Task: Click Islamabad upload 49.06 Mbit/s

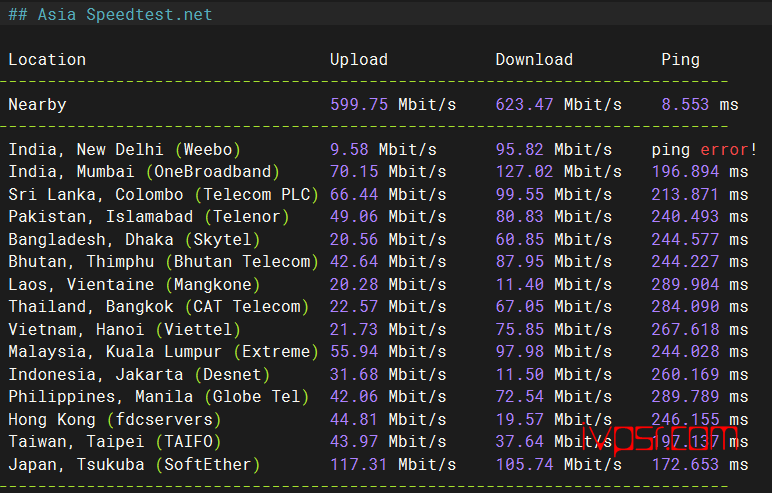Action: [x=388, y=216]
